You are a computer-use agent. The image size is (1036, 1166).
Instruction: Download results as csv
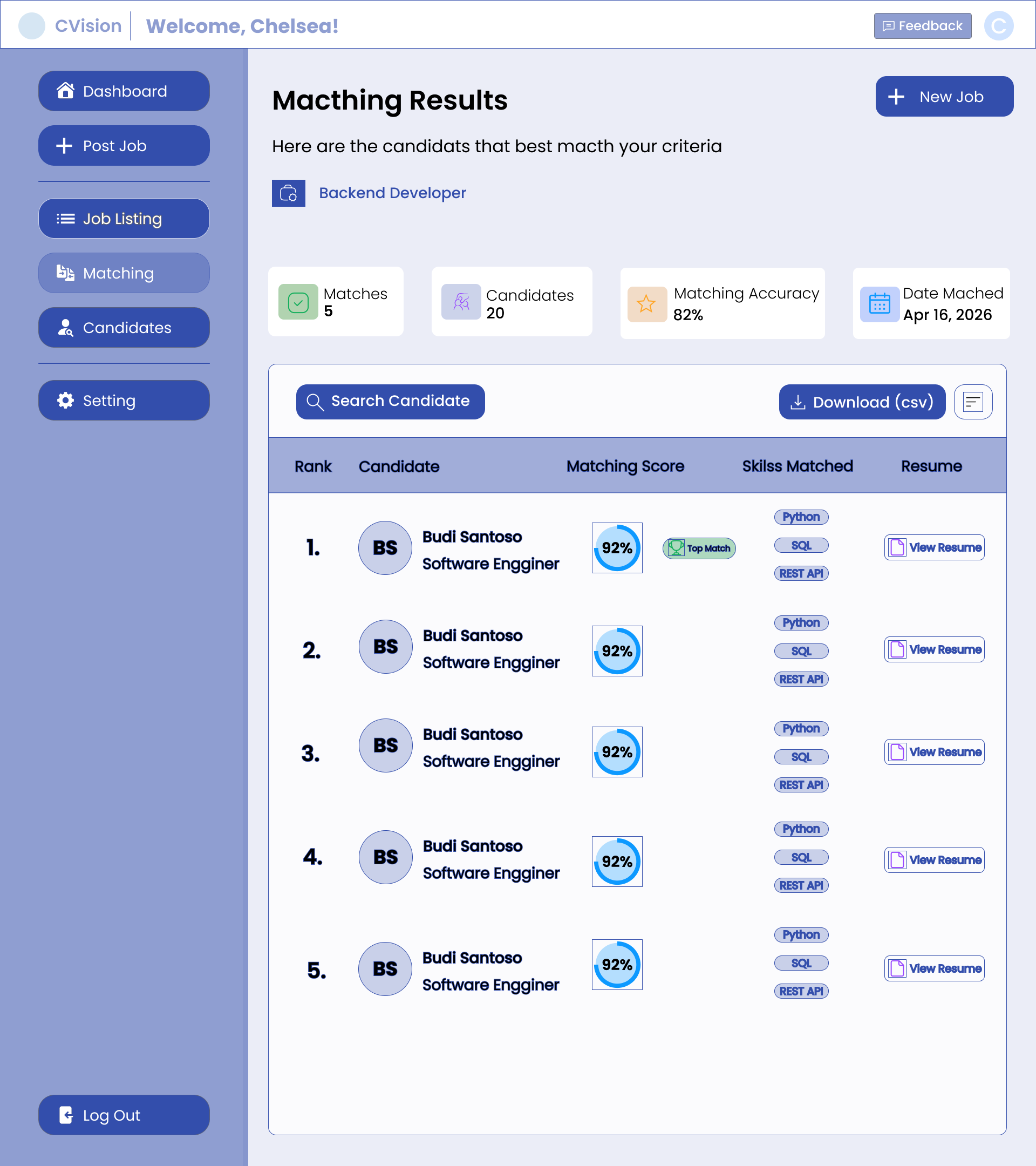click(x=862, y=402)
